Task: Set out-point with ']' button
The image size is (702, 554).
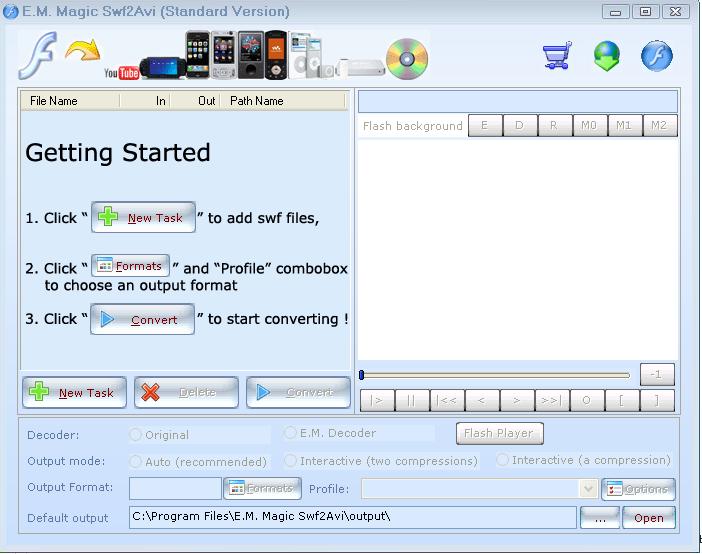Action: click(x=657, y=400)
